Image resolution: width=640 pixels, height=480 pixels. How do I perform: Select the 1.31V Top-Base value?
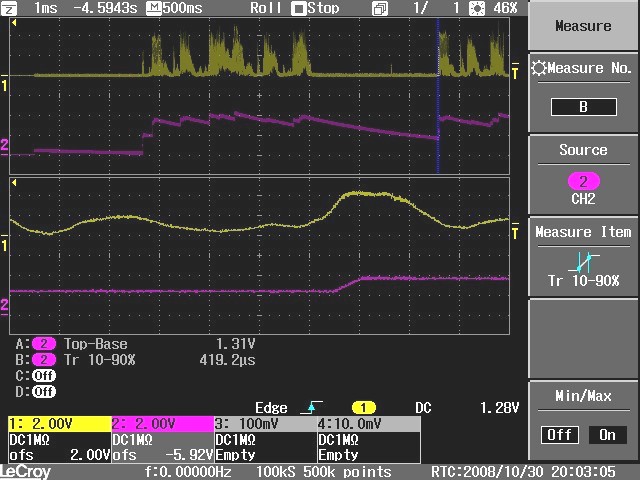pos(236,344)
